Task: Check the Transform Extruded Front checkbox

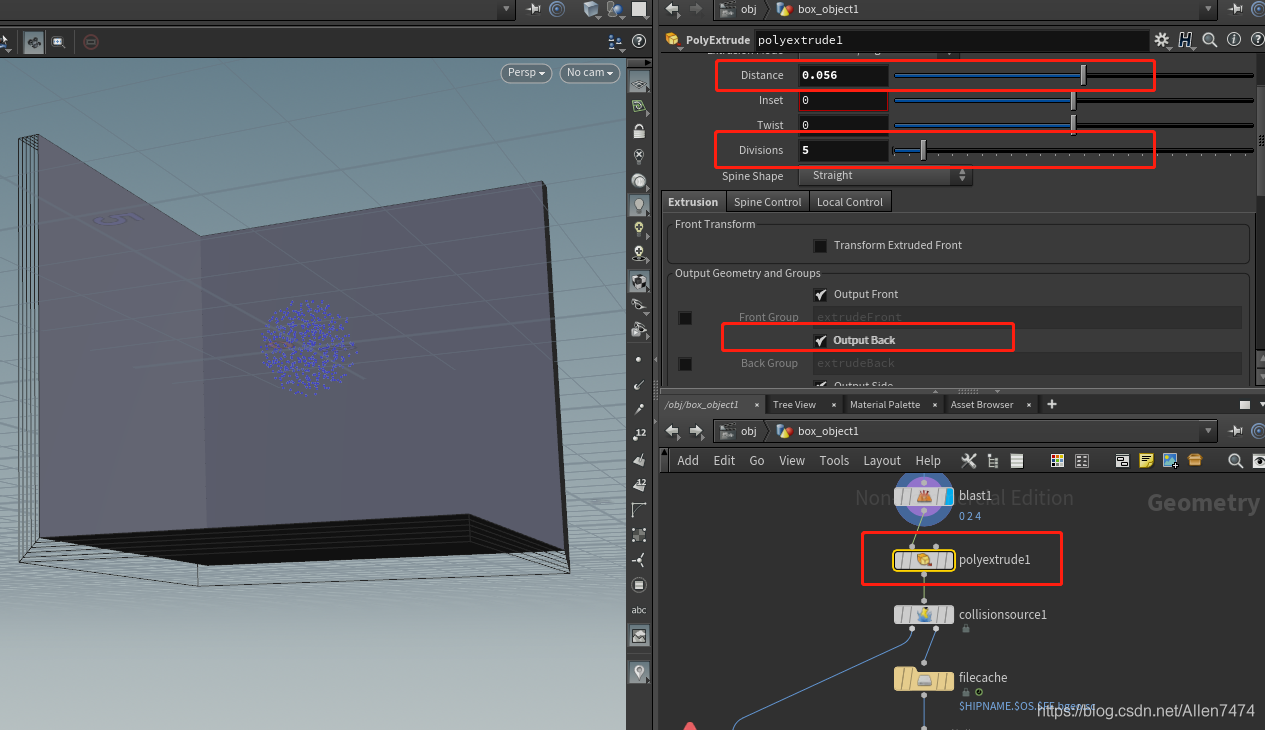Action: (820, 246)
